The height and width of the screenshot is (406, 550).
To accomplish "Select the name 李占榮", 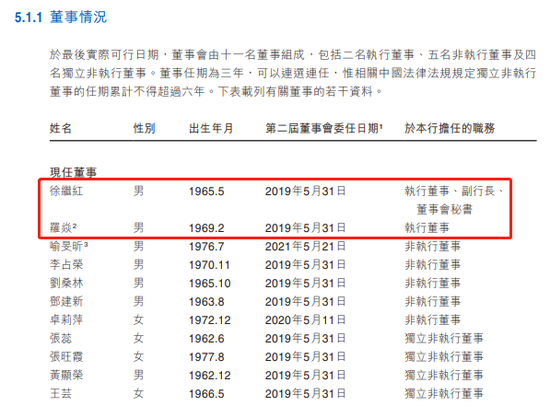I will point(66,265).
